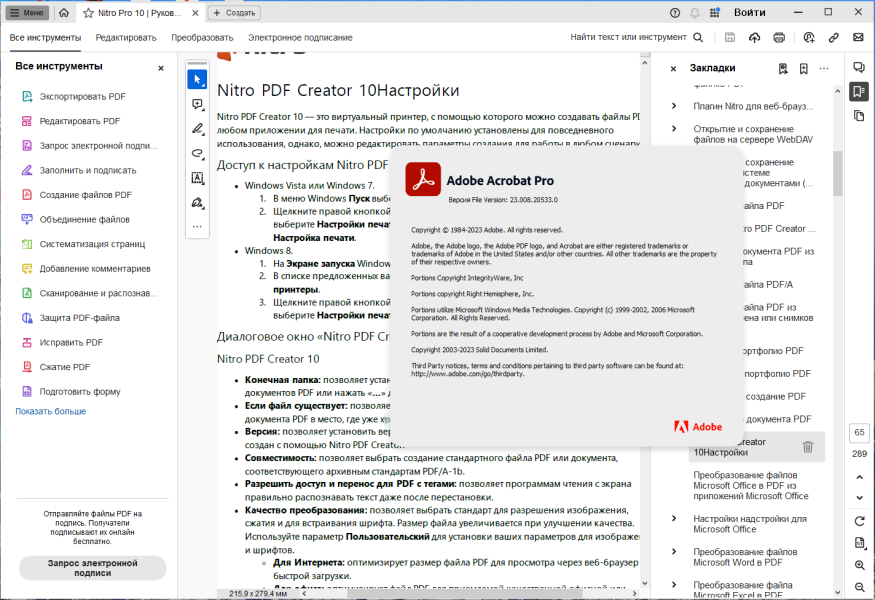Click the Создать new tab button
The height and width of the screenshot is (600, 875).
(234, 13)
